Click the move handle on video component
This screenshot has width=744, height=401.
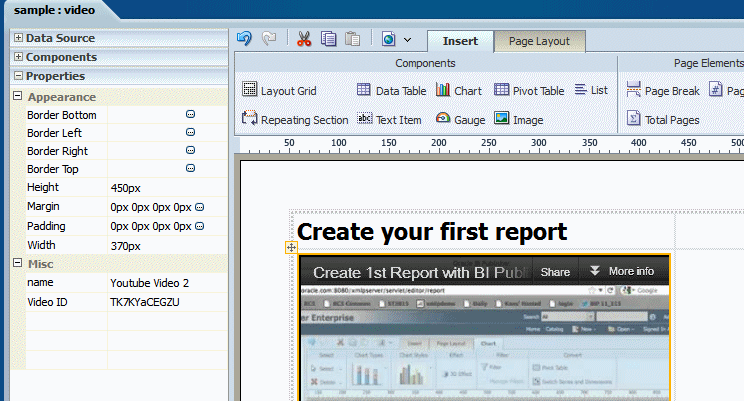click(291, 247)
